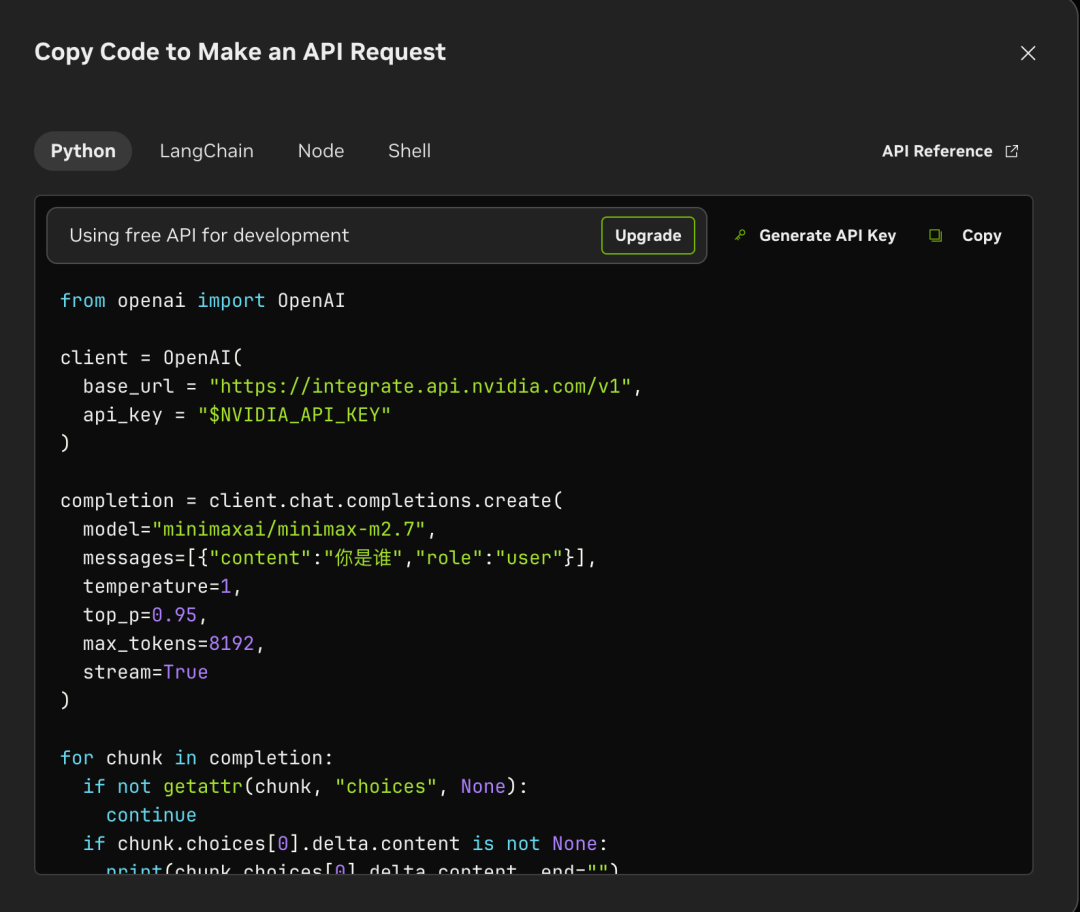Select the Python tab
The width and height of the screenshot is (1080, 912).
(x=83, y=151)
